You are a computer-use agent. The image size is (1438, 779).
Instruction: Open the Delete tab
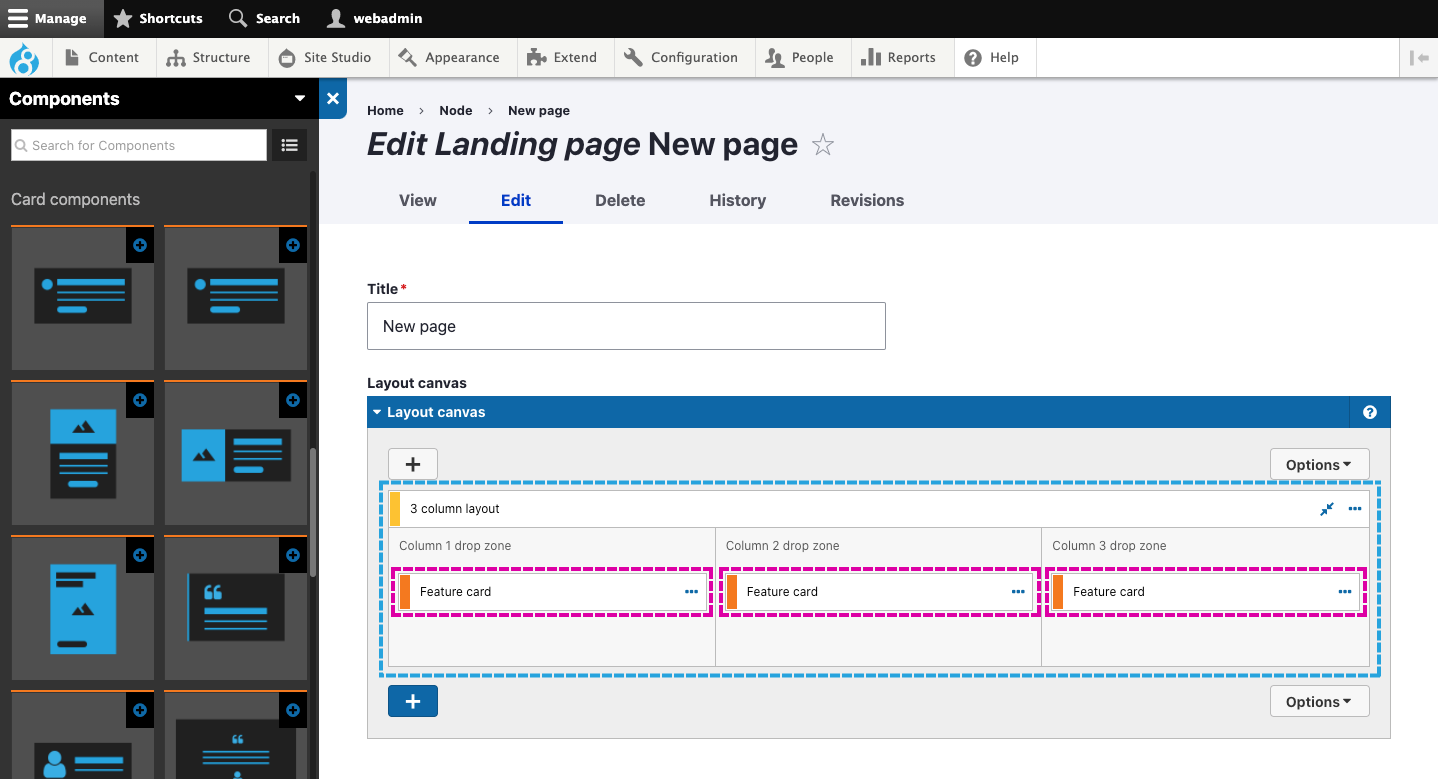(x=620, y=200)
